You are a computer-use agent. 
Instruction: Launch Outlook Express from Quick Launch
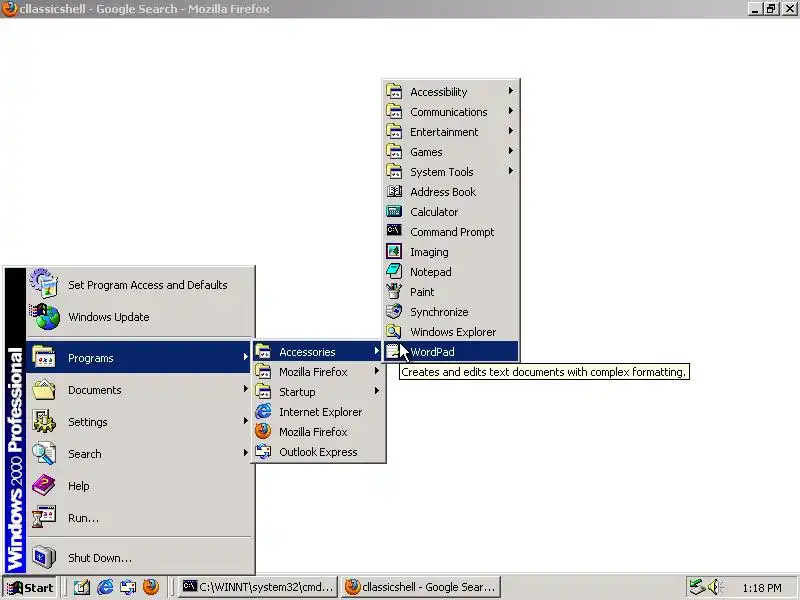pyautogui.click(x=128, y=587)
